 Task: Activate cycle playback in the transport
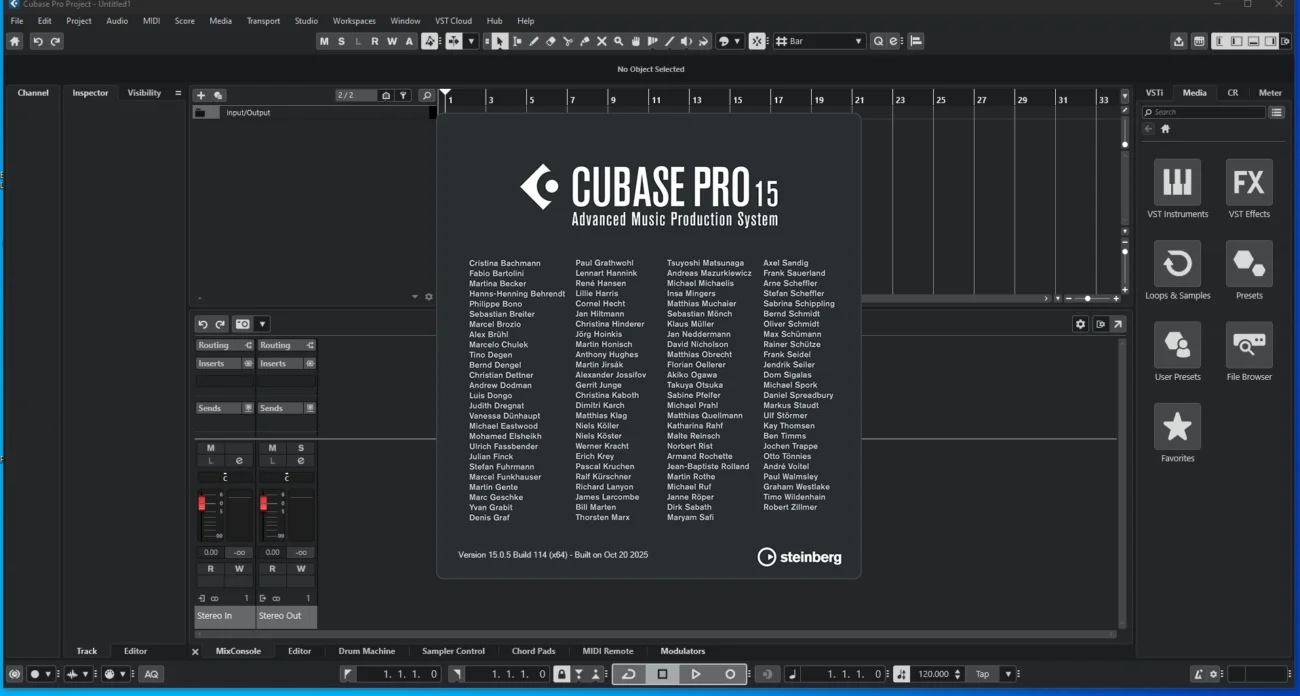(629, 674)
